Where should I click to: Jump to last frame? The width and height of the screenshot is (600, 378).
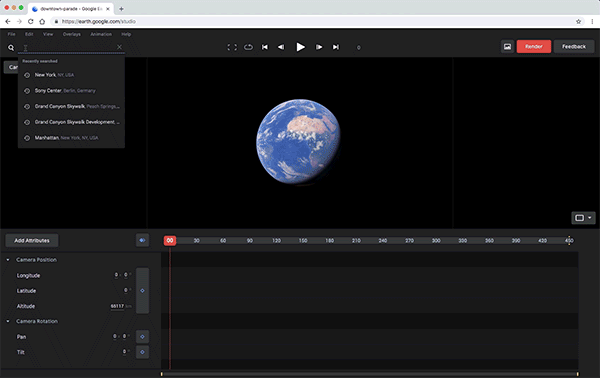point(336,47)
